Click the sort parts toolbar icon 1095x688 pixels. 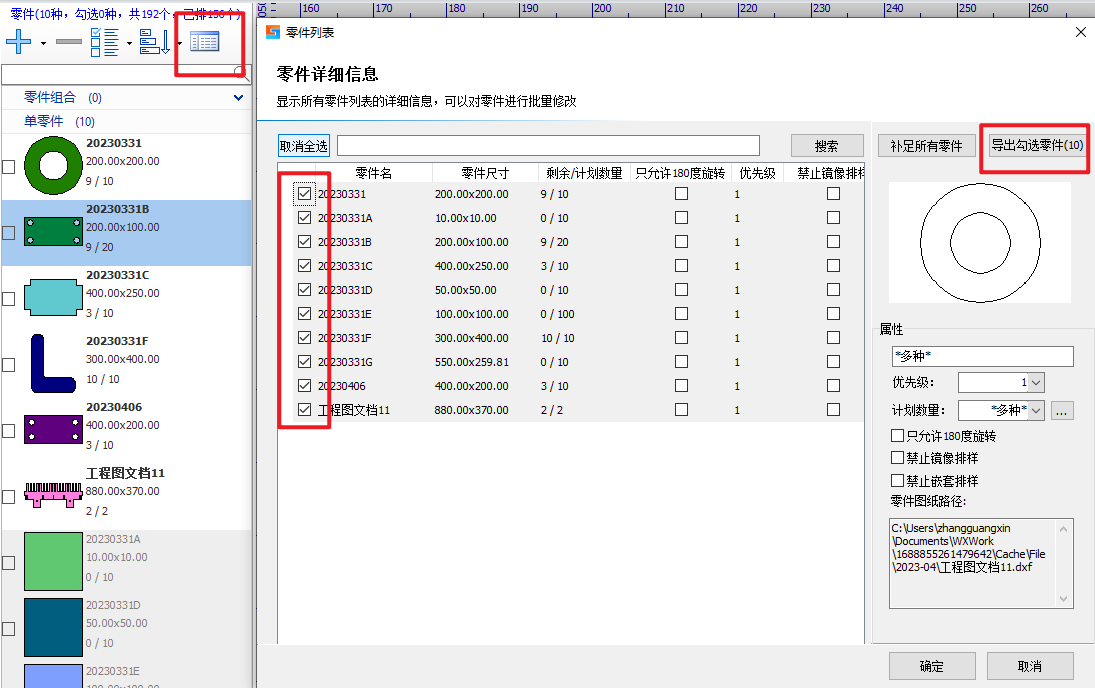click(154, 42)
